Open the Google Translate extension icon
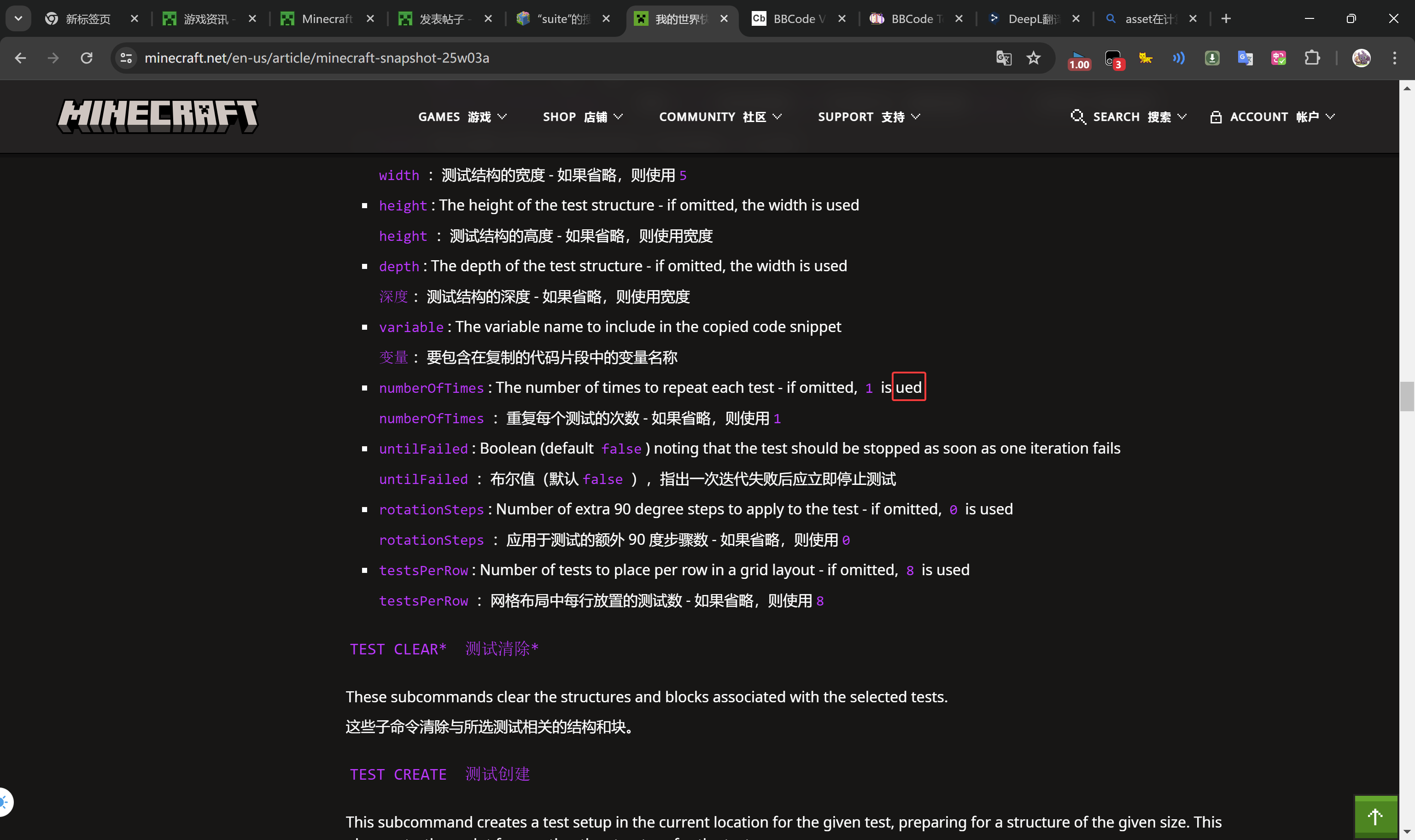 tap(1245, 58)
